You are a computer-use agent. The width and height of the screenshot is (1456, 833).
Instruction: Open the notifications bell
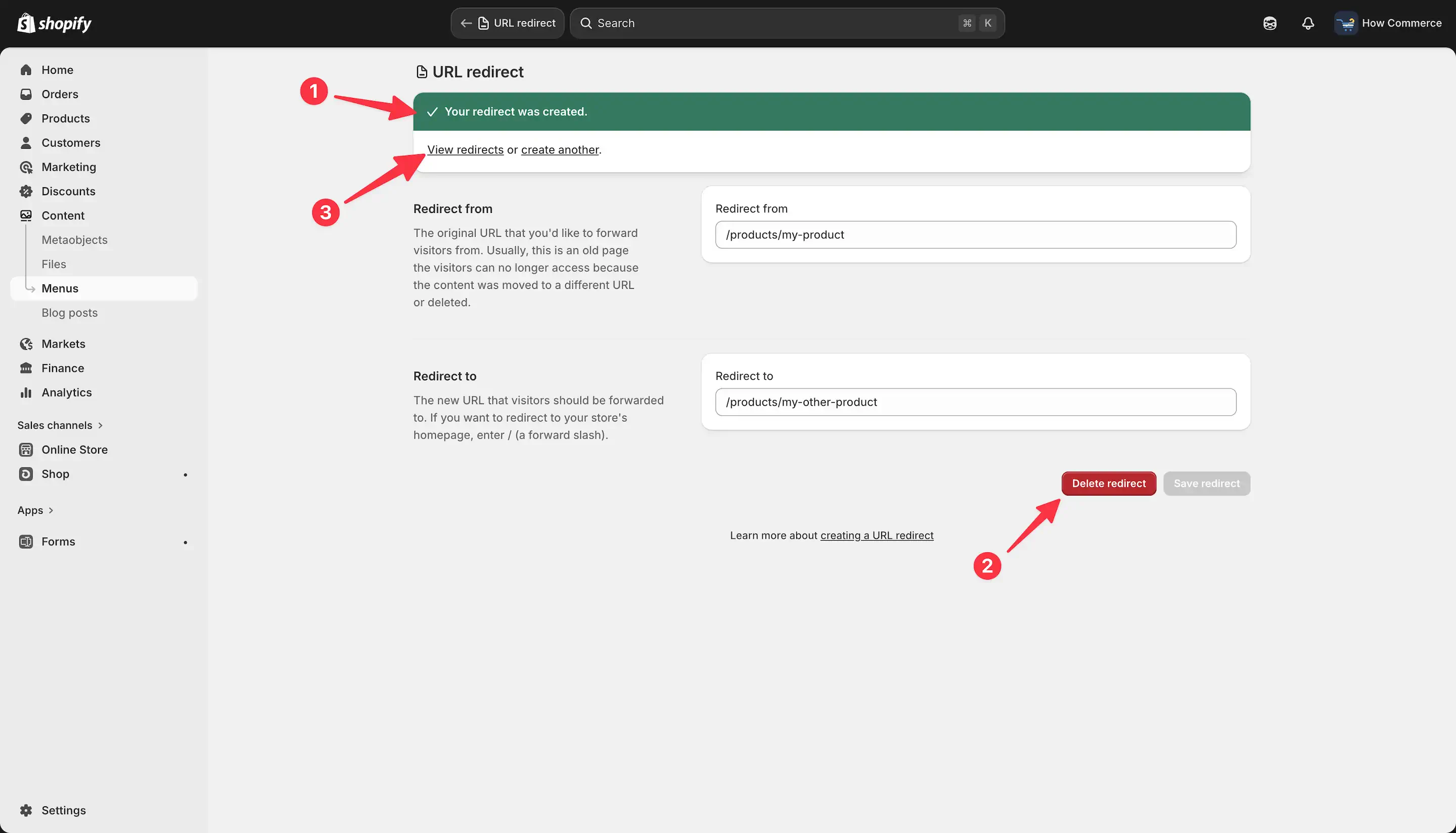(x=1308, y=23)
